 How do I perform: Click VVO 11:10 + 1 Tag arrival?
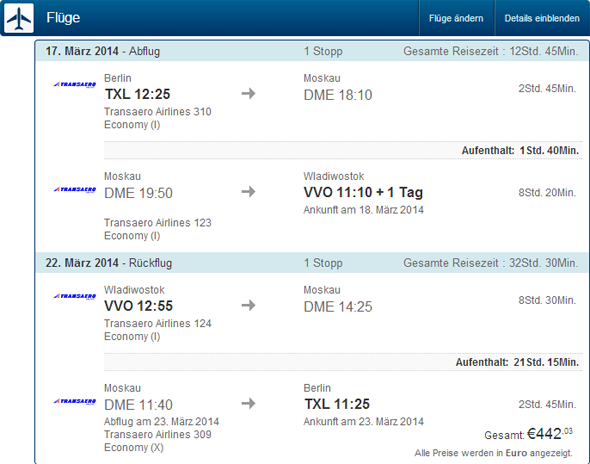tap(363, 192)
